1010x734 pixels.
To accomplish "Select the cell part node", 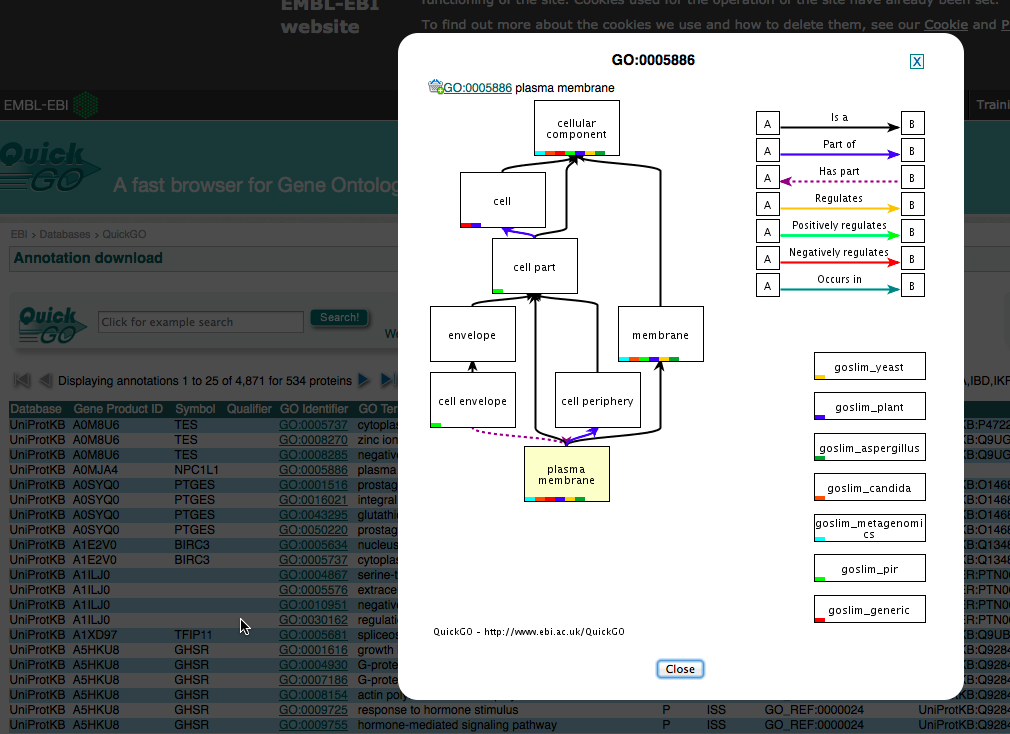I will click(x=535, y=266).
